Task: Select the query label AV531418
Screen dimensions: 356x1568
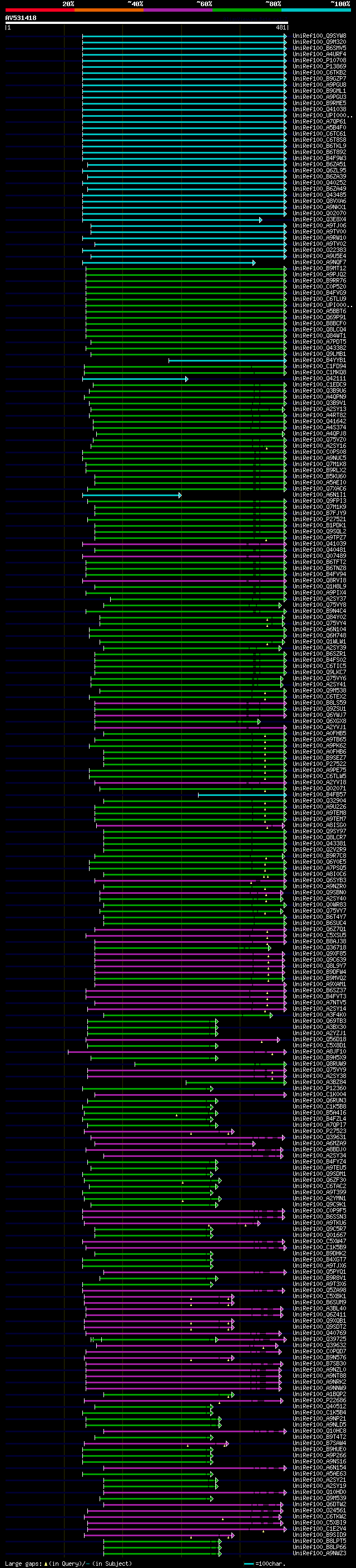Action: pos(21,18)
